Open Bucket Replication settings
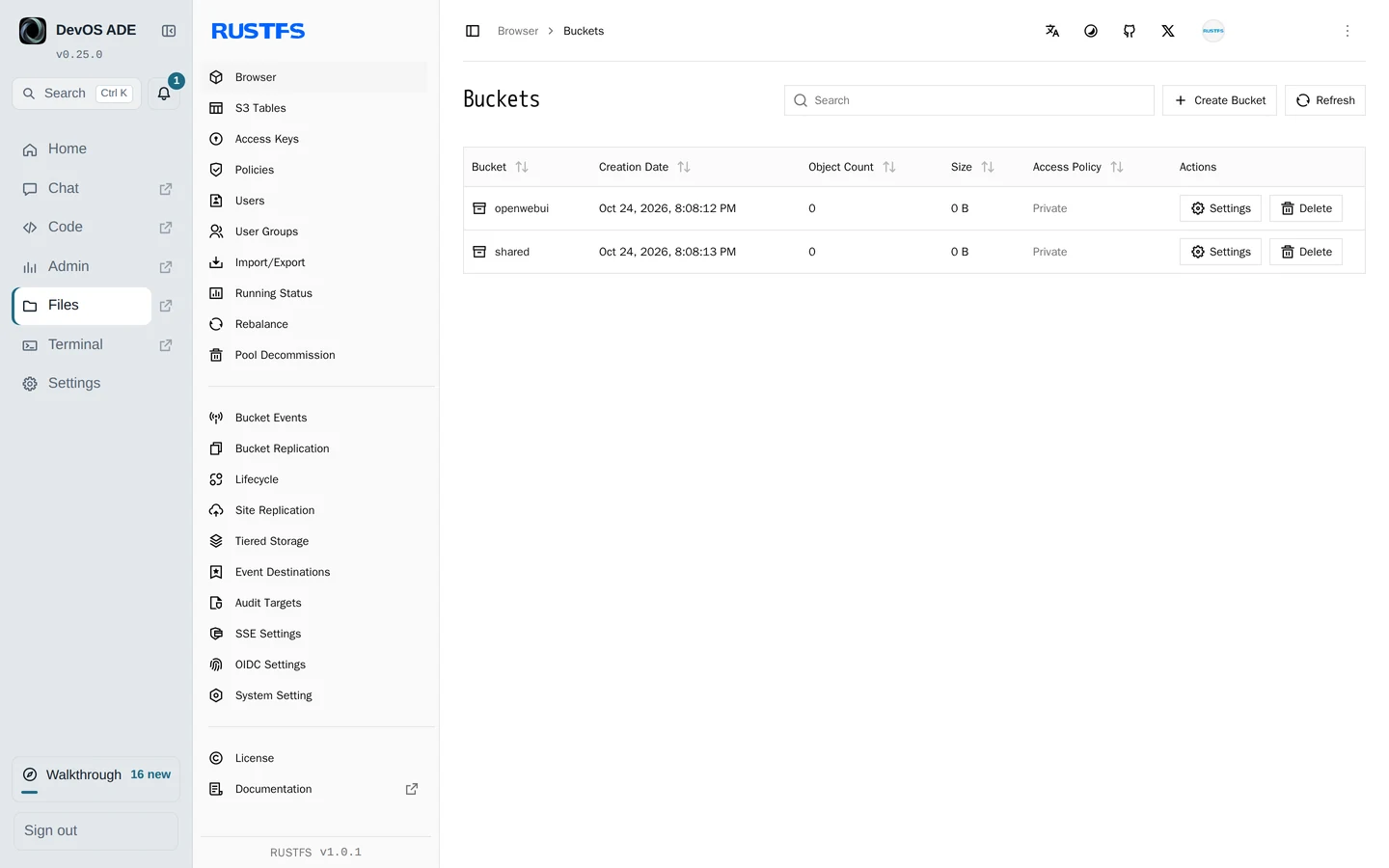This screenshot has width=1389, height=868. point(317,448)
